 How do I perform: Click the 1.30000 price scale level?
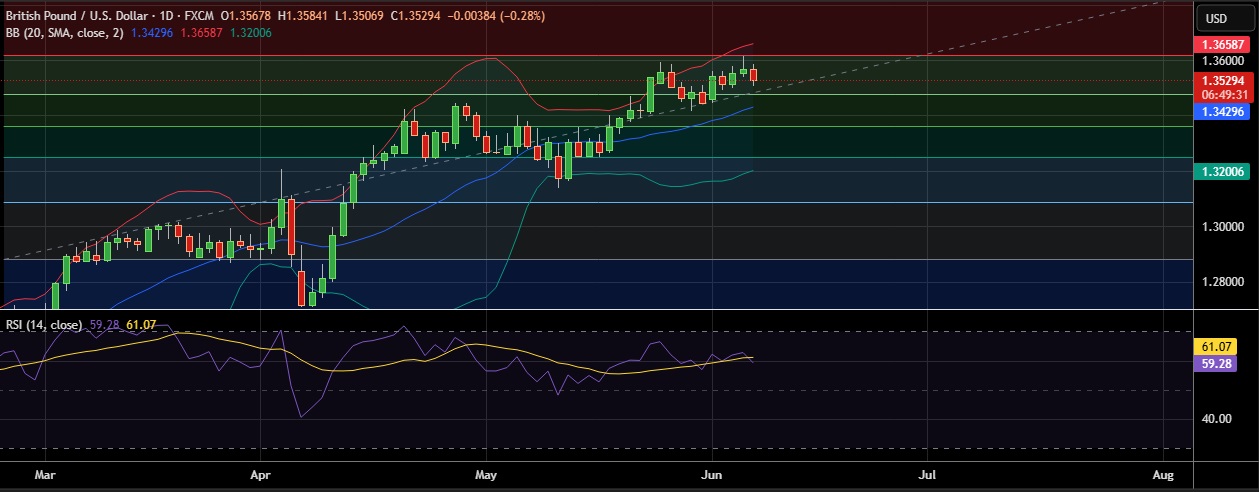1222,227
